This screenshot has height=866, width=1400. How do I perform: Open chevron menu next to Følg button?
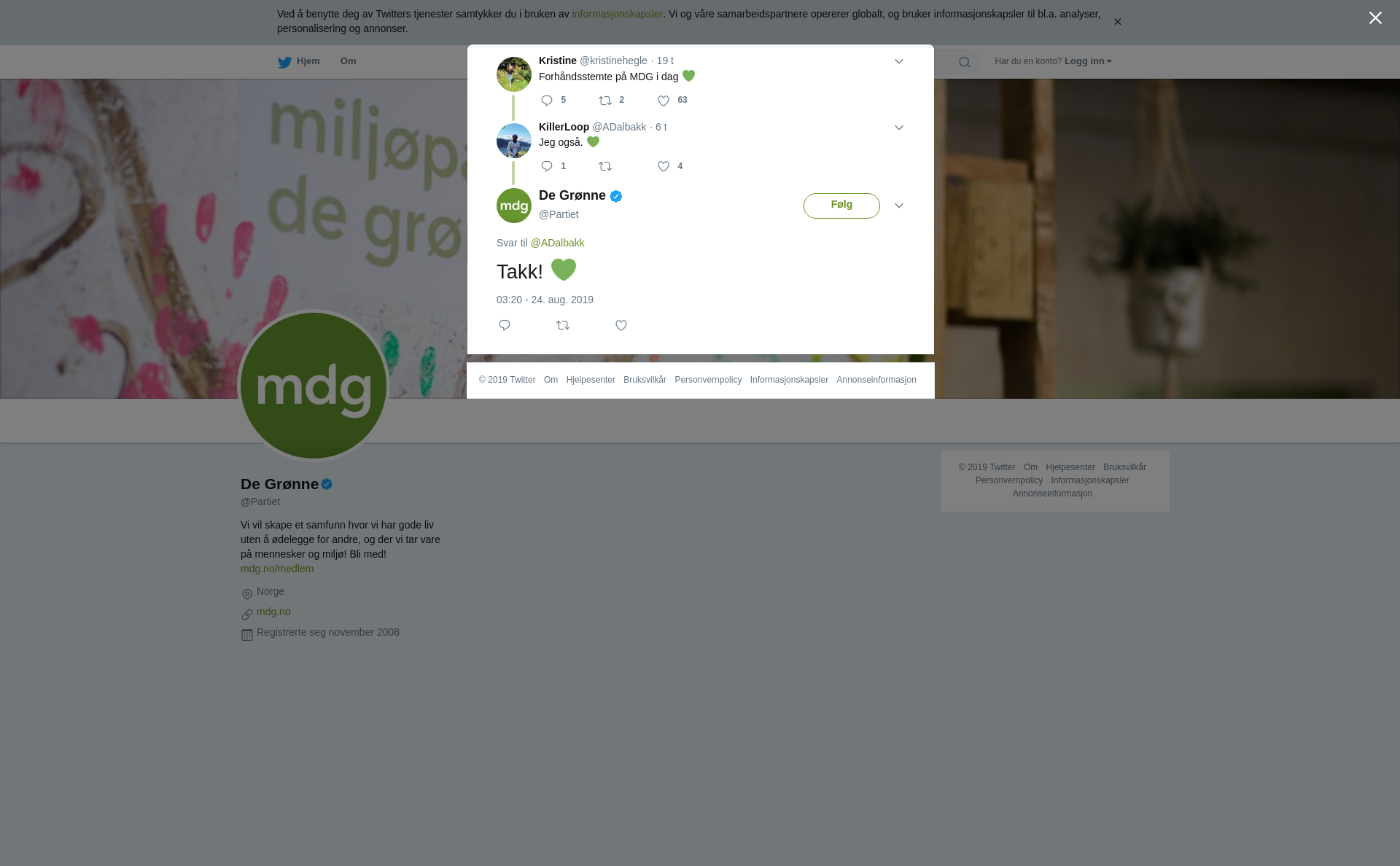pyautogui.click(x=899, y=206)
